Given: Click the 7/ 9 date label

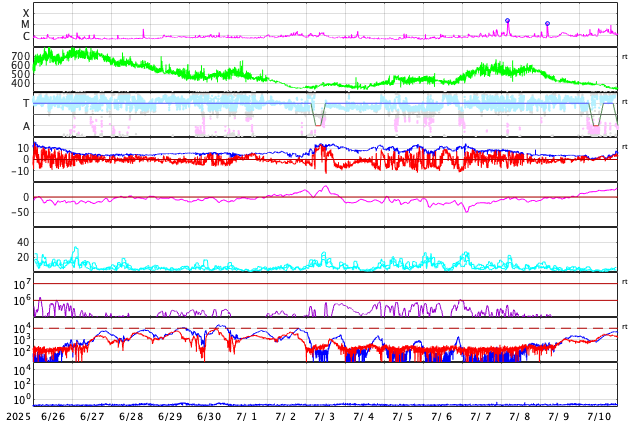Looking at the screenshot, I should coord(558,417).
